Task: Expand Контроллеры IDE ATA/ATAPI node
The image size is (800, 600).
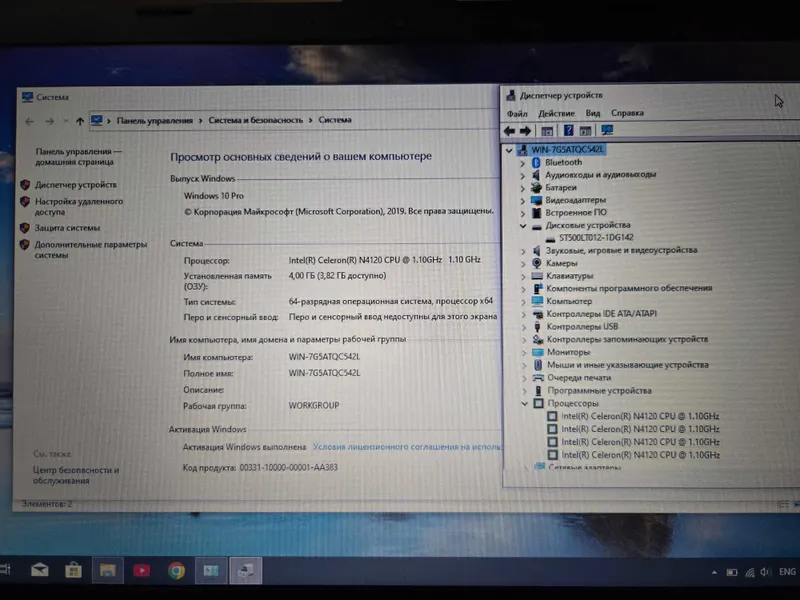Action: (523, 314)
